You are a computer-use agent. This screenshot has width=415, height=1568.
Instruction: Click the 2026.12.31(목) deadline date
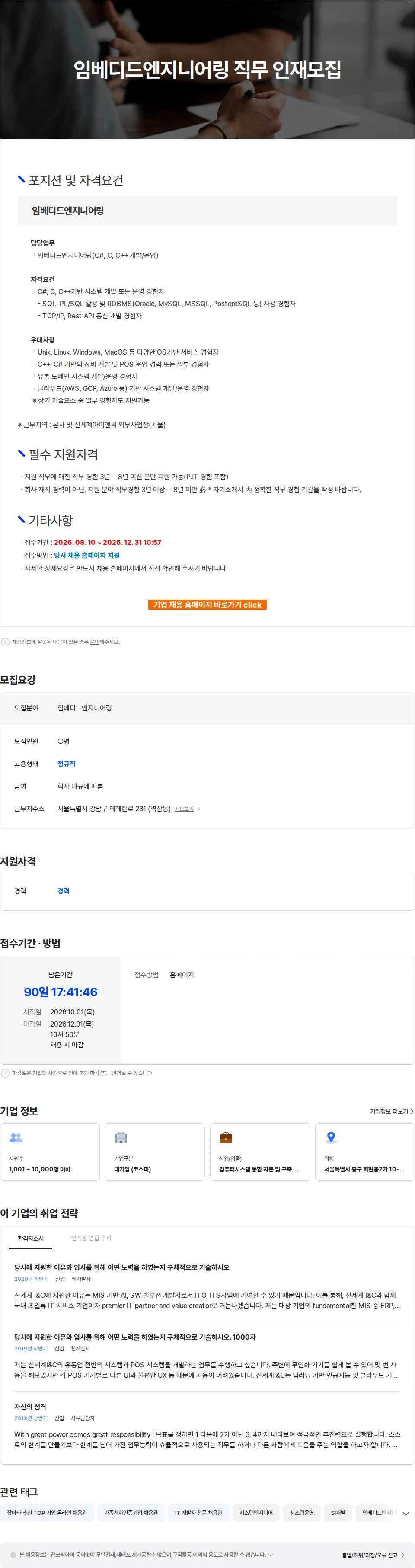click(72, 1024)
